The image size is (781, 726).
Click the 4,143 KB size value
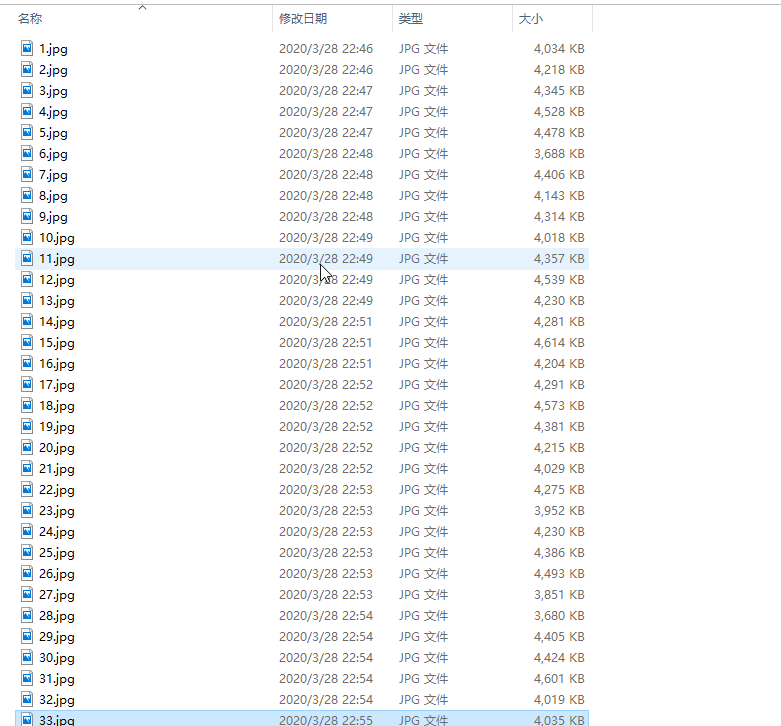(x=559, y=196)
